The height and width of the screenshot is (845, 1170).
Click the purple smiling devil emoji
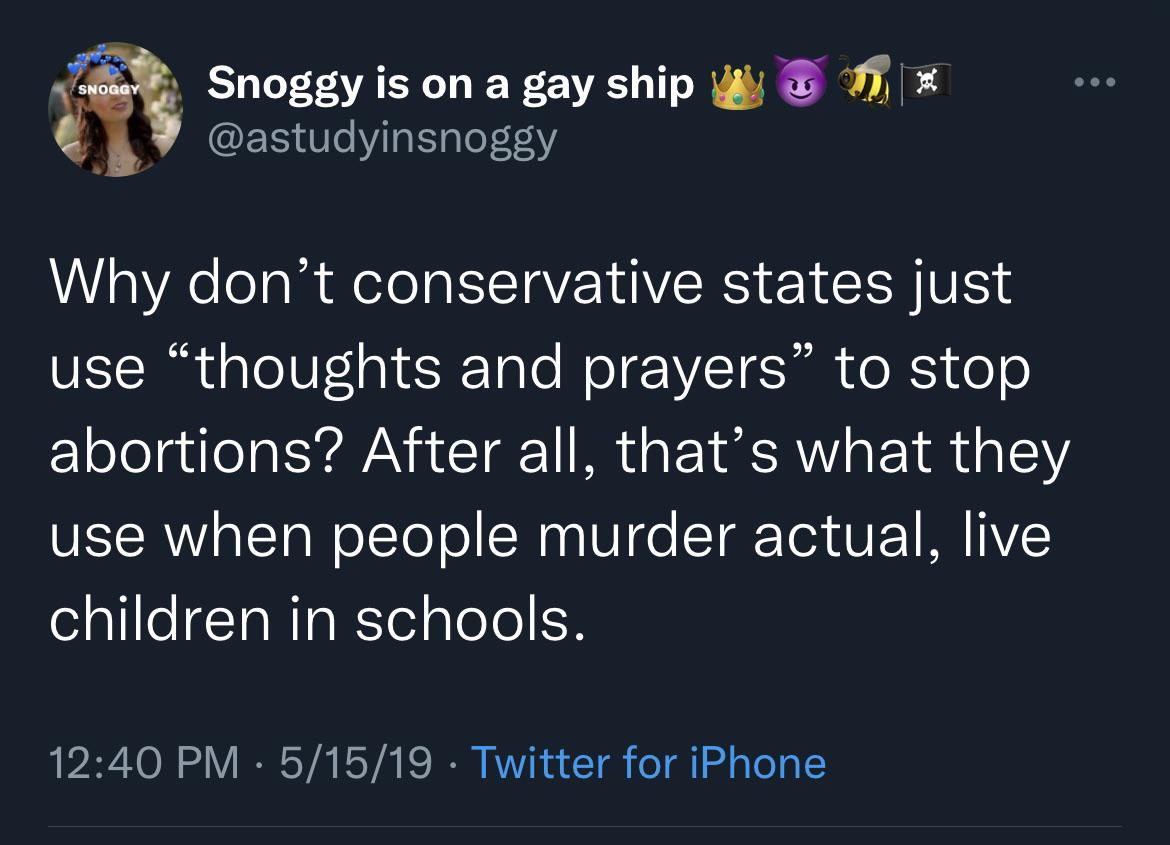pos(800,80)
